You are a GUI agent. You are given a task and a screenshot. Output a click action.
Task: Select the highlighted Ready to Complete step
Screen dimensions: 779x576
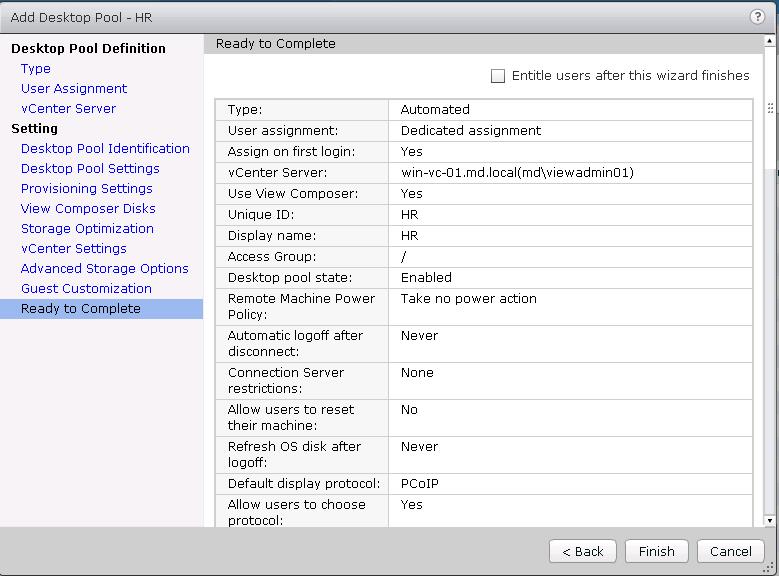(x=81, y=309)
